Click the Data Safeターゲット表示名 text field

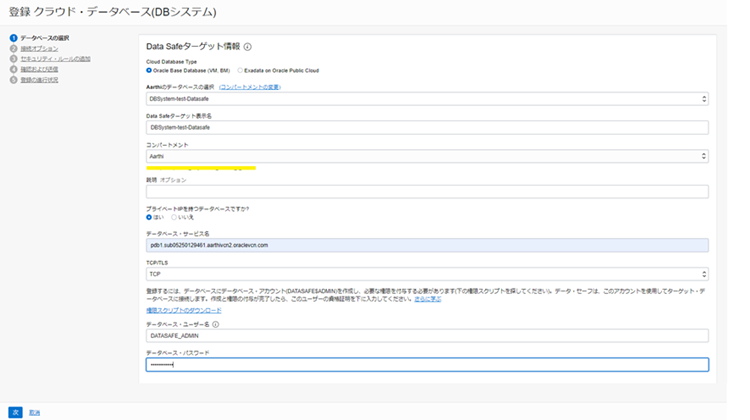tap(427, 128)
